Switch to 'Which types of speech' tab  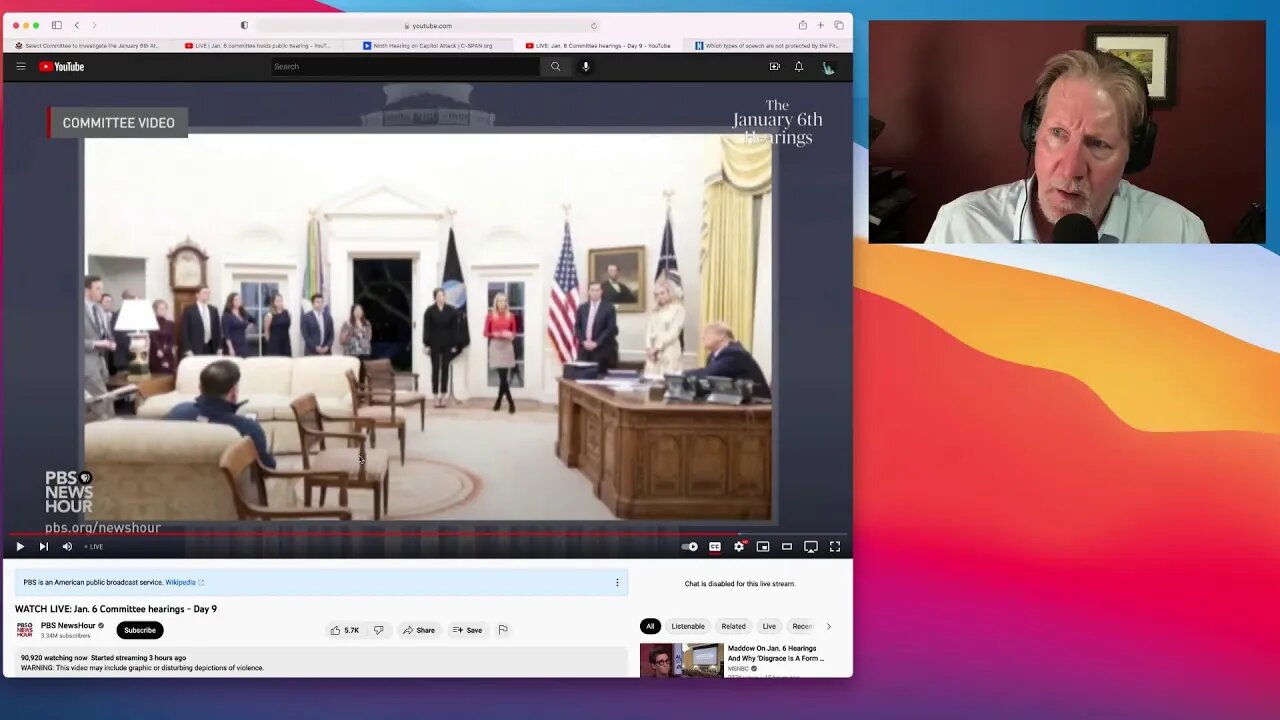(767, 46)
